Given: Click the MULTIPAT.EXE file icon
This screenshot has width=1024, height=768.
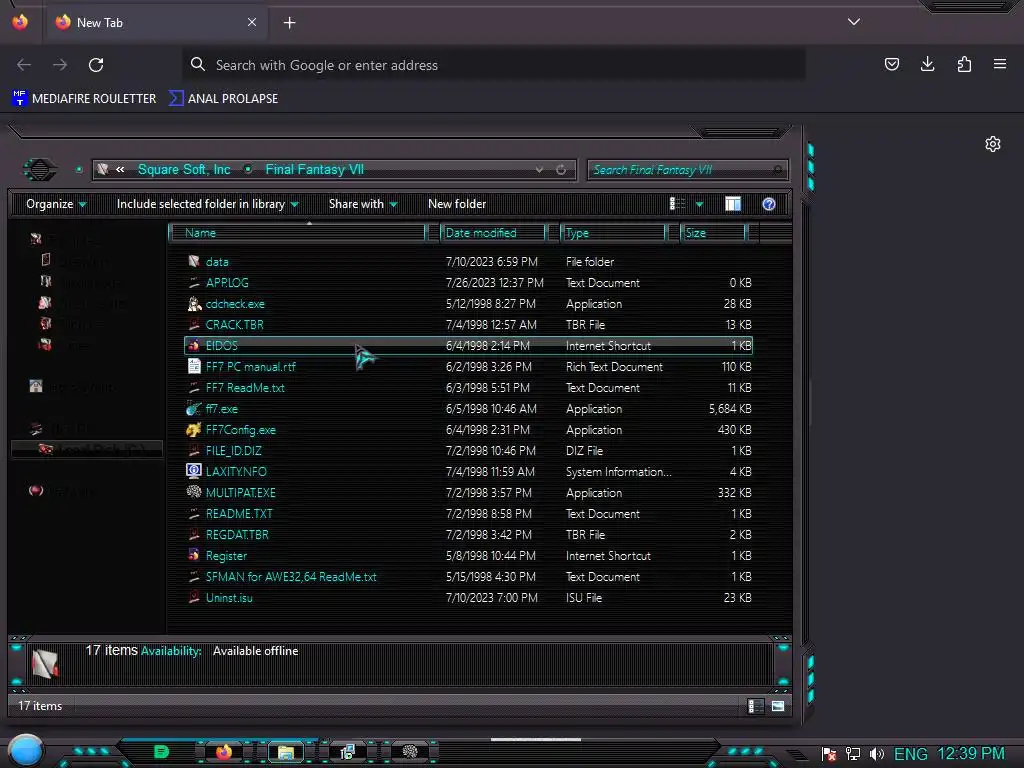Looking at the screenshot, I should (x=194, y=492).
